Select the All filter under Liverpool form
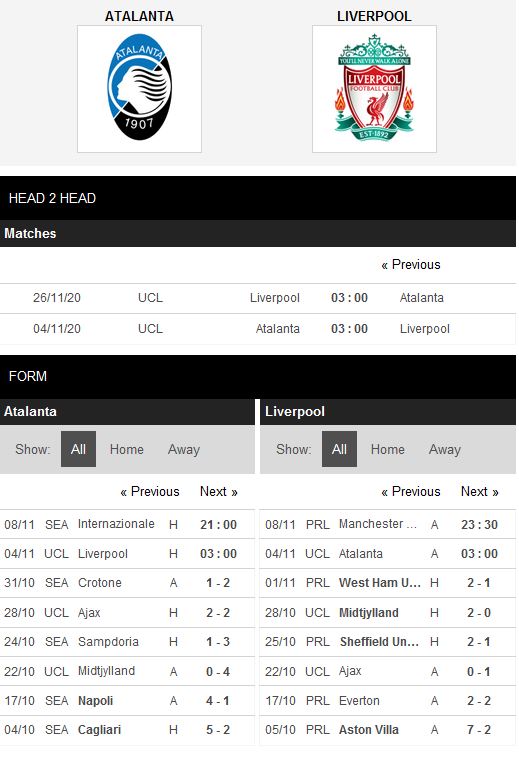 [339, 449]
